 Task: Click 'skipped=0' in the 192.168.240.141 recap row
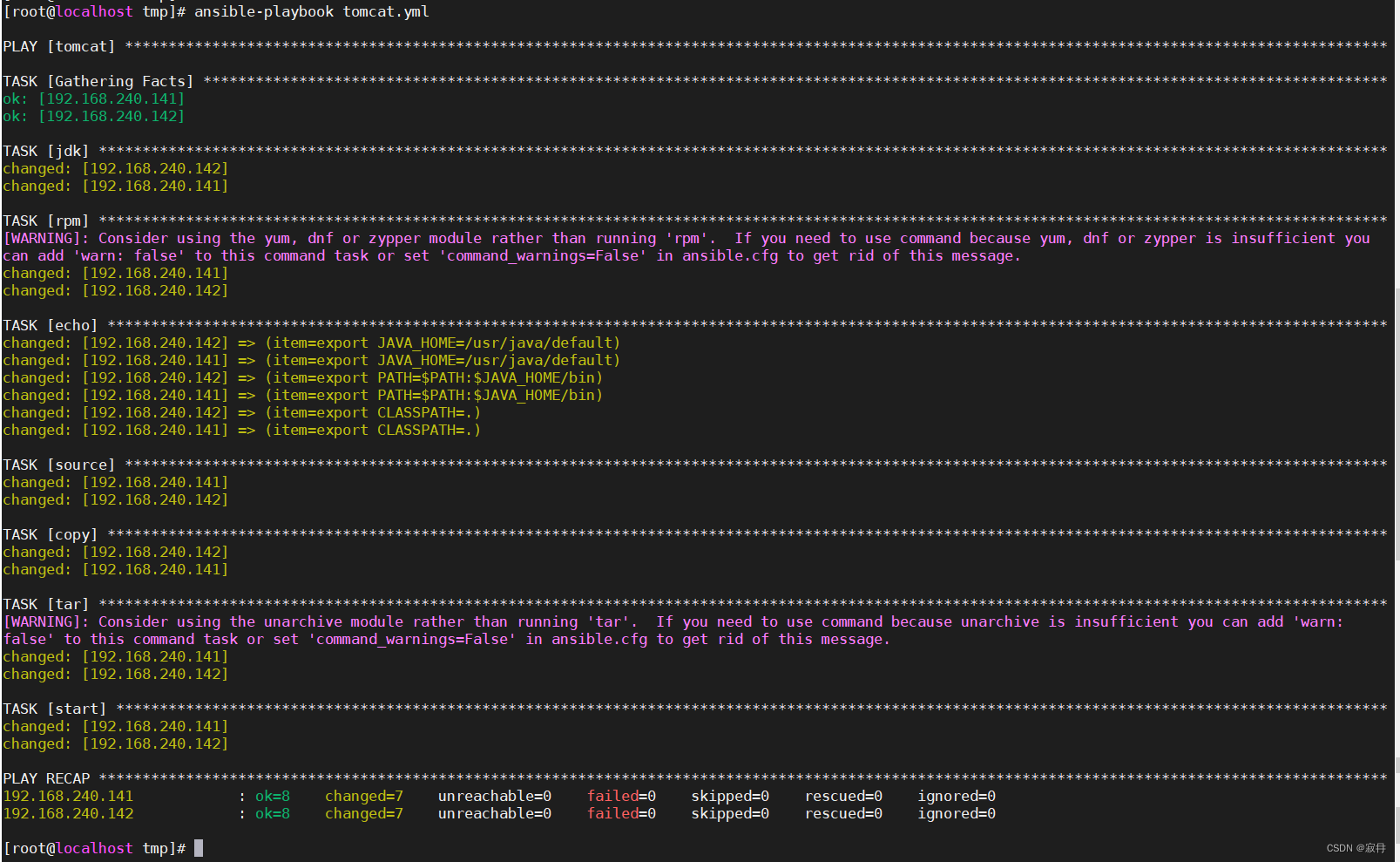[x=730, y=797]
